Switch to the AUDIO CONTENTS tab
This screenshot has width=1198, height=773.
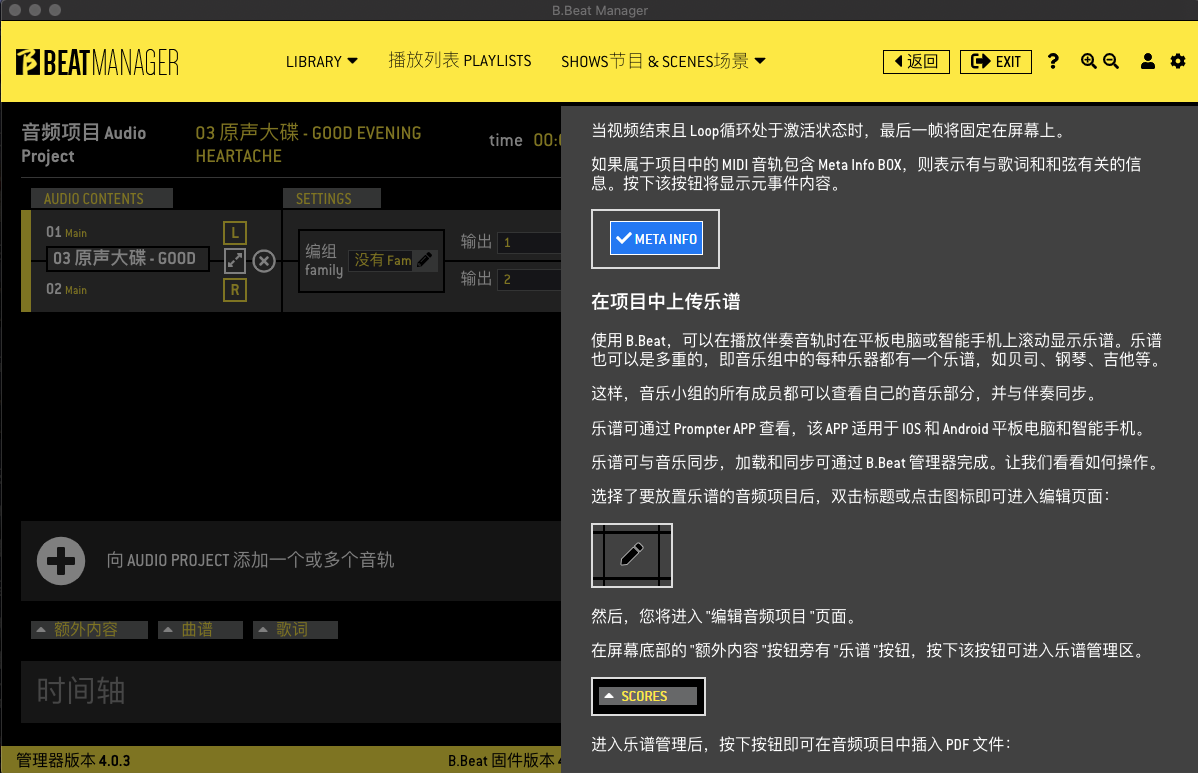[102, 199]
